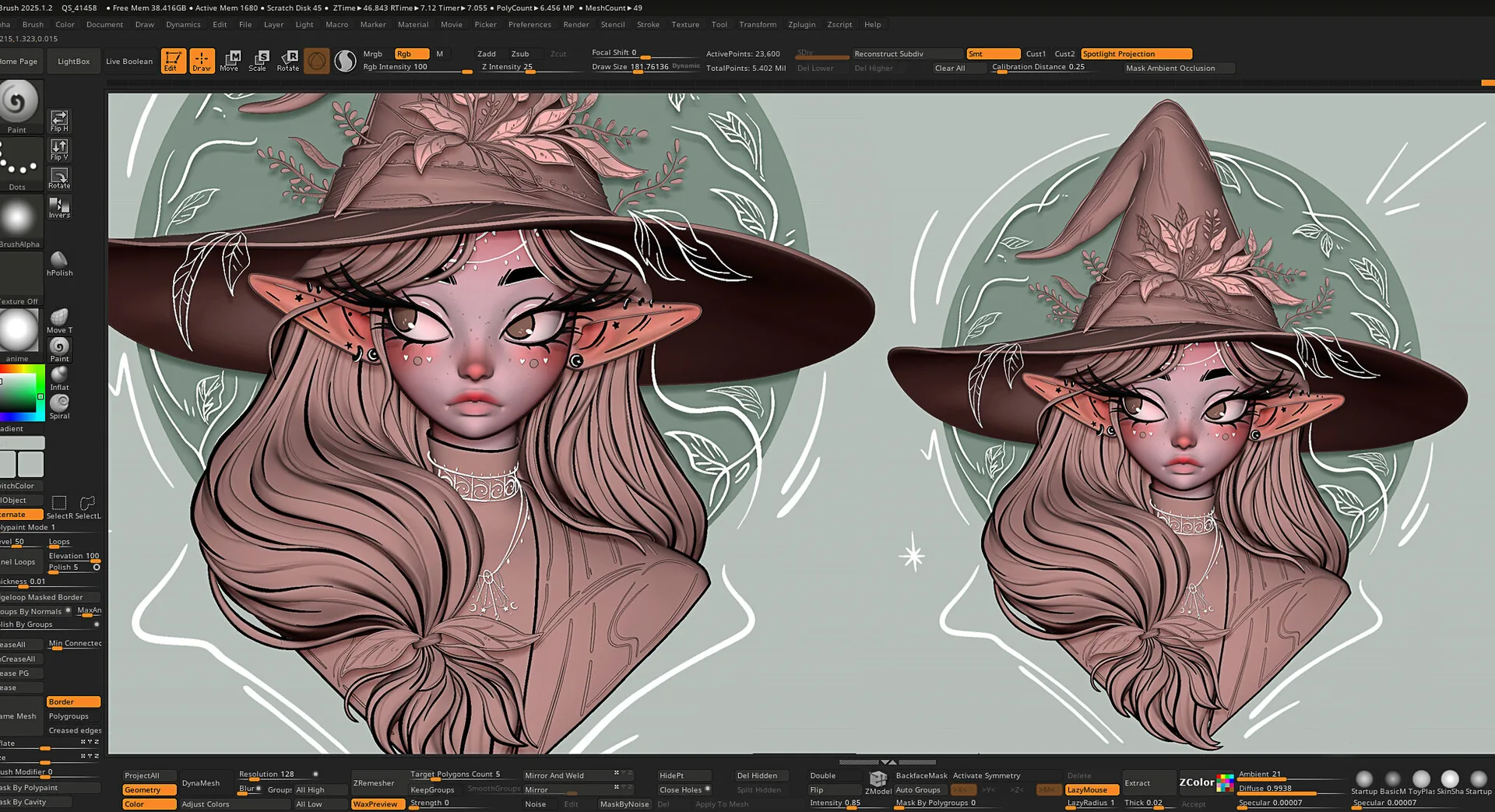Toggle the Smt smooth subdivision button
This screenshot has width=1495, height=812.
(x=993, y=54)
